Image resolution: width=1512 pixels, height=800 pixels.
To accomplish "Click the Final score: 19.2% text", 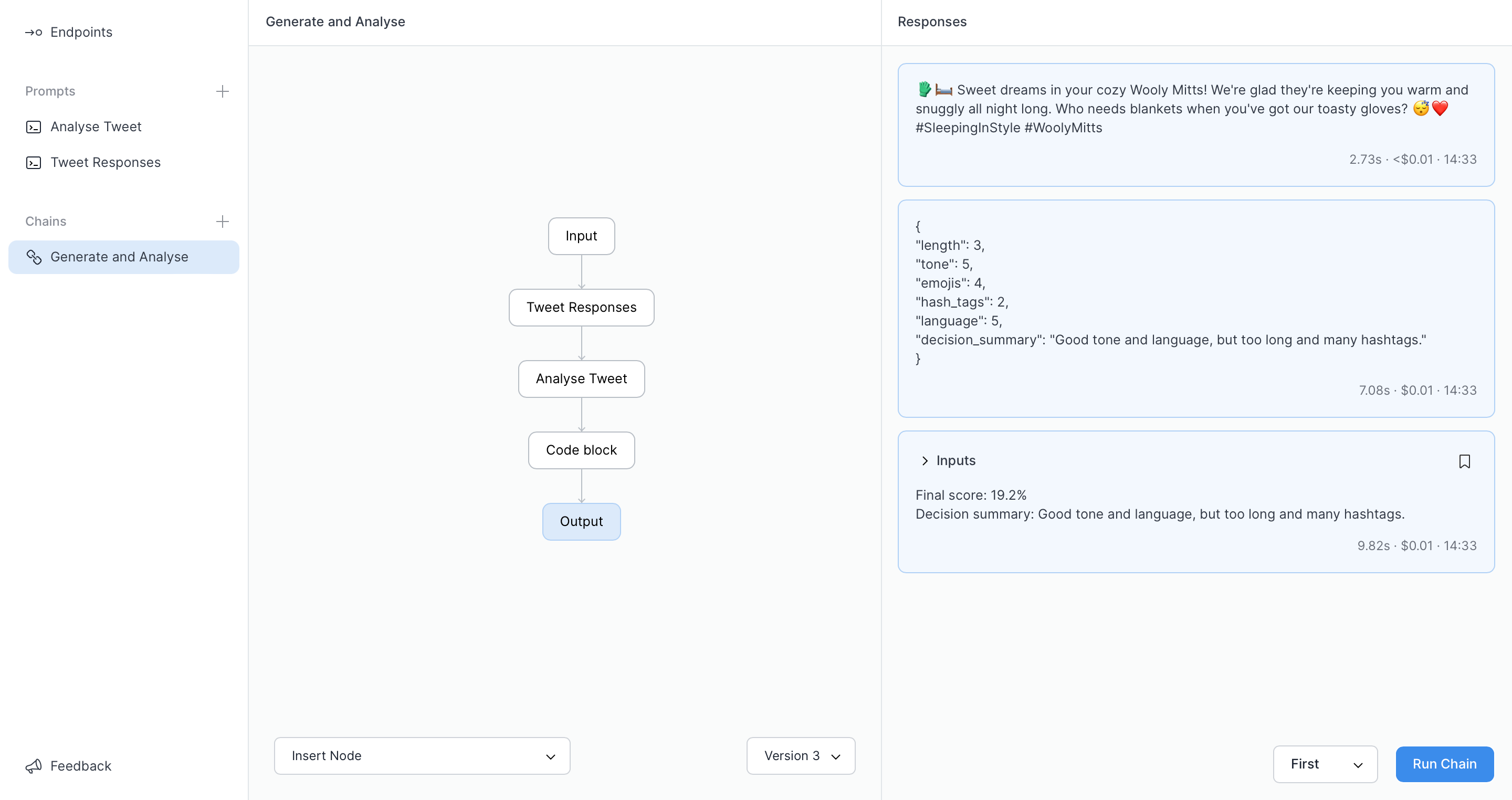I will (x=971, y=496).
